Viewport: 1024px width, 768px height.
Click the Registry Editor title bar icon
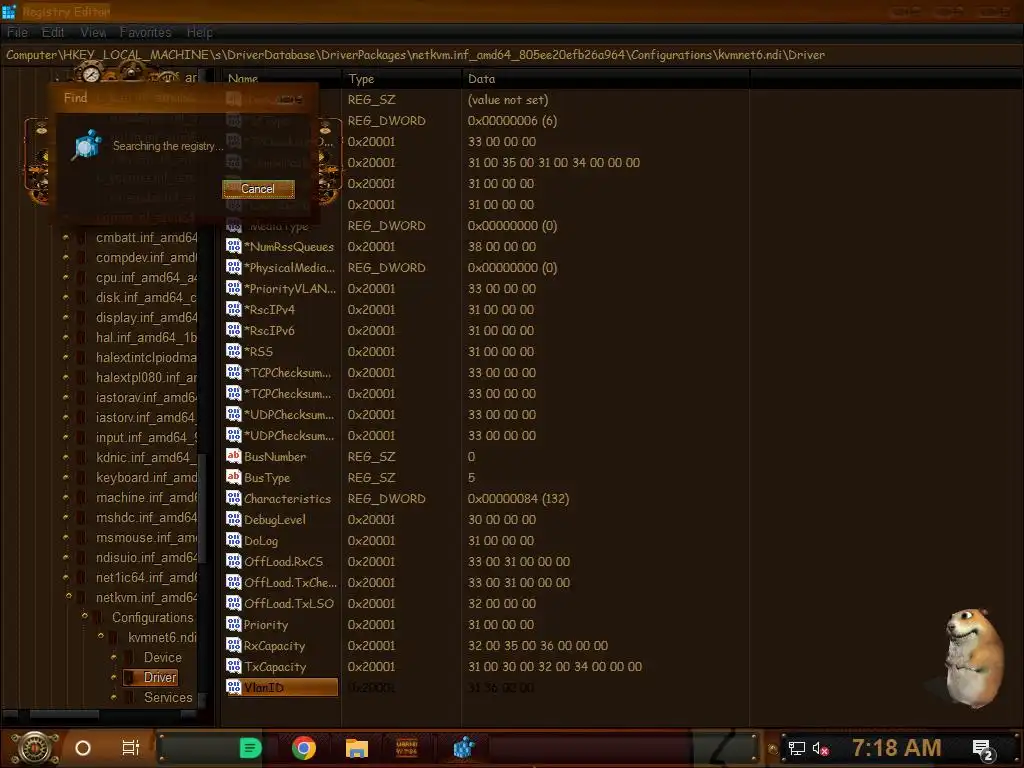pos(8,11)
